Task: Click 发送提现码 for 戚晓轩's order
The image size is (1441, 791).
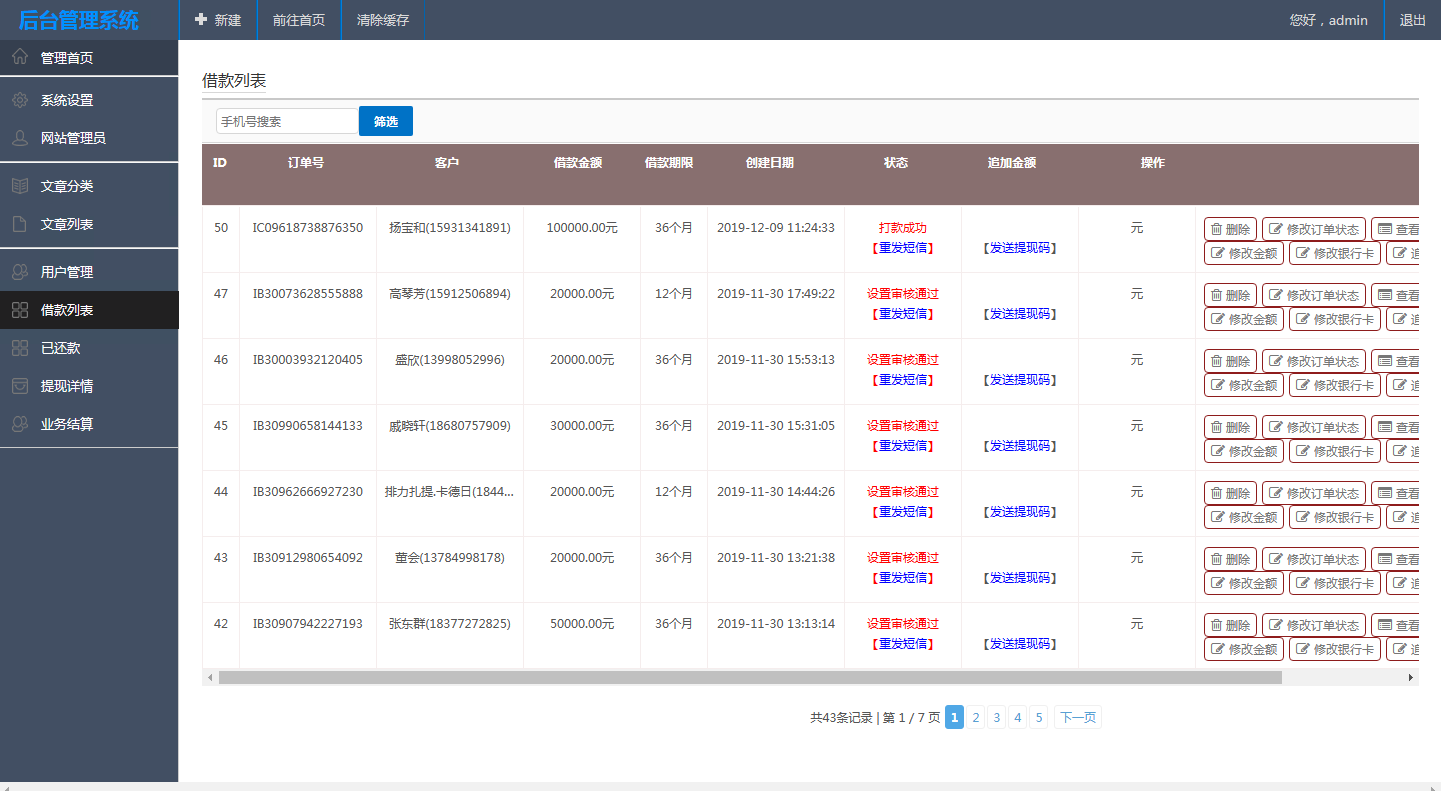Action: [1020, 446]
